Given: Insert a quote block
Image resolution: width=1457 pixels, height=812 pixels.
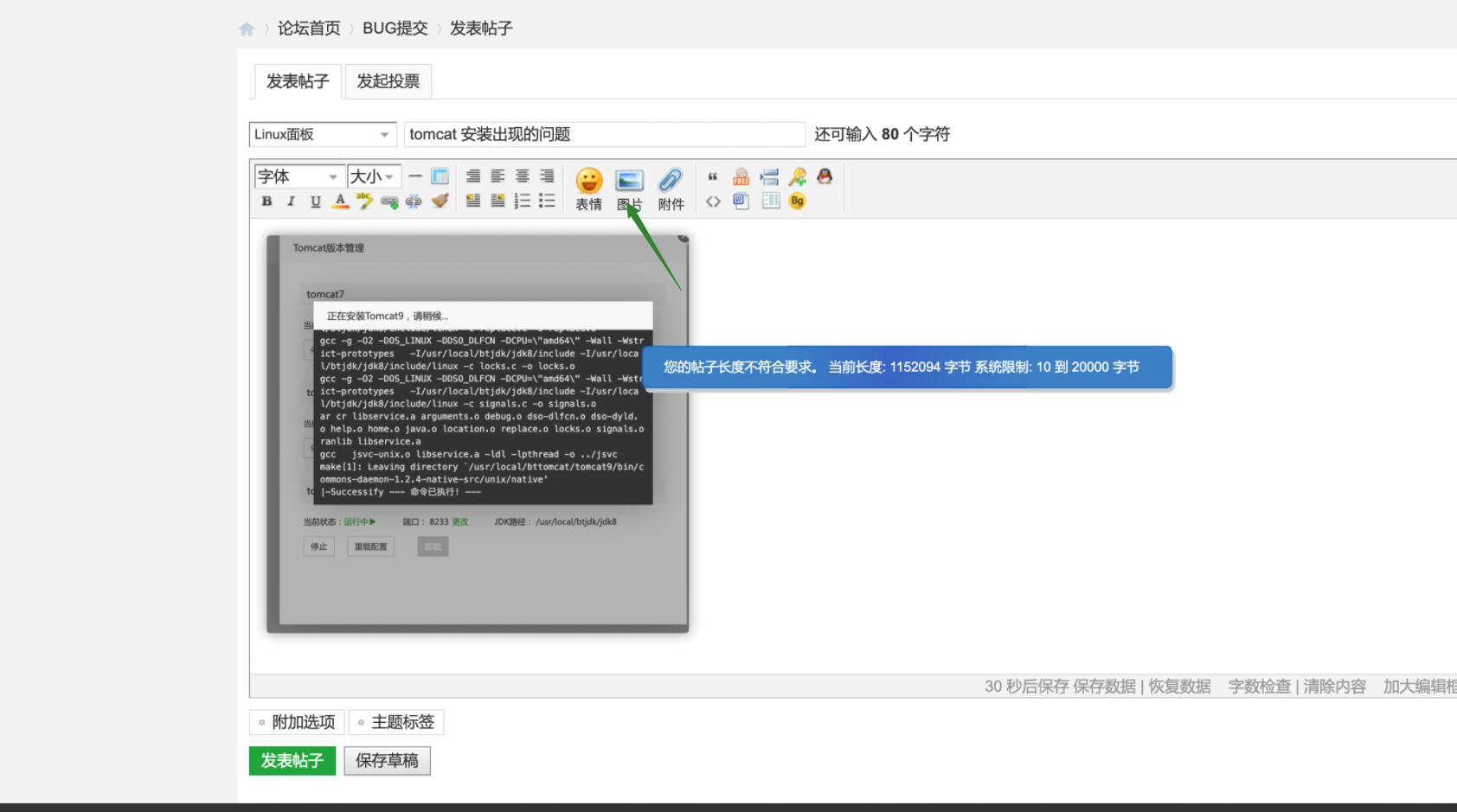Looking at the screenshot, I should [x=713, y=176].
